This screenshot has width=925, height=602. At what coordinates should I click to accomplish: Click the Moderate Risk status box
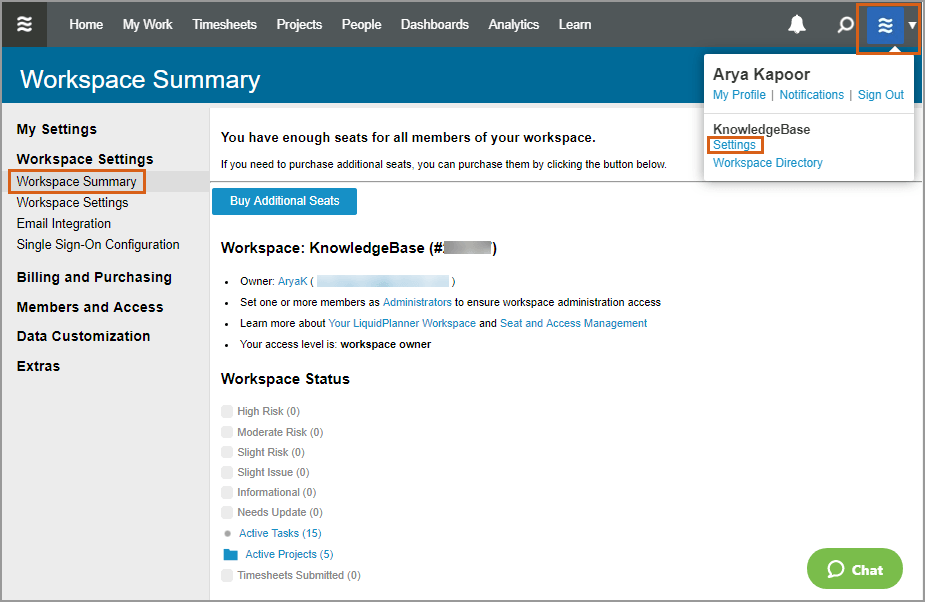coord(228,432)
